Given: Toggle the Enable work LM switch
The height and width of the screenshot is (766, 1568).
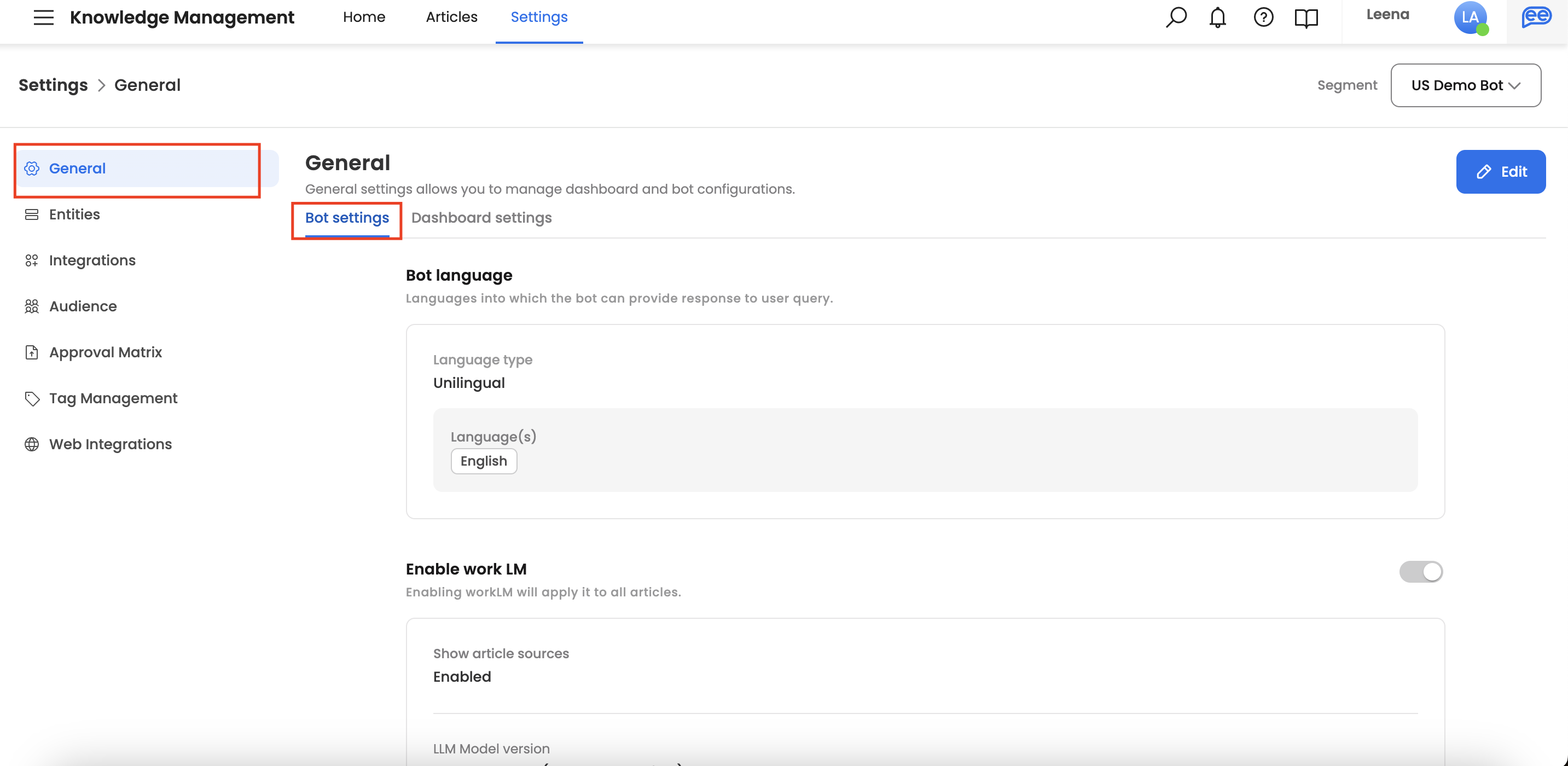Looking at the screenshot, I should click(x=1421, y=572).
